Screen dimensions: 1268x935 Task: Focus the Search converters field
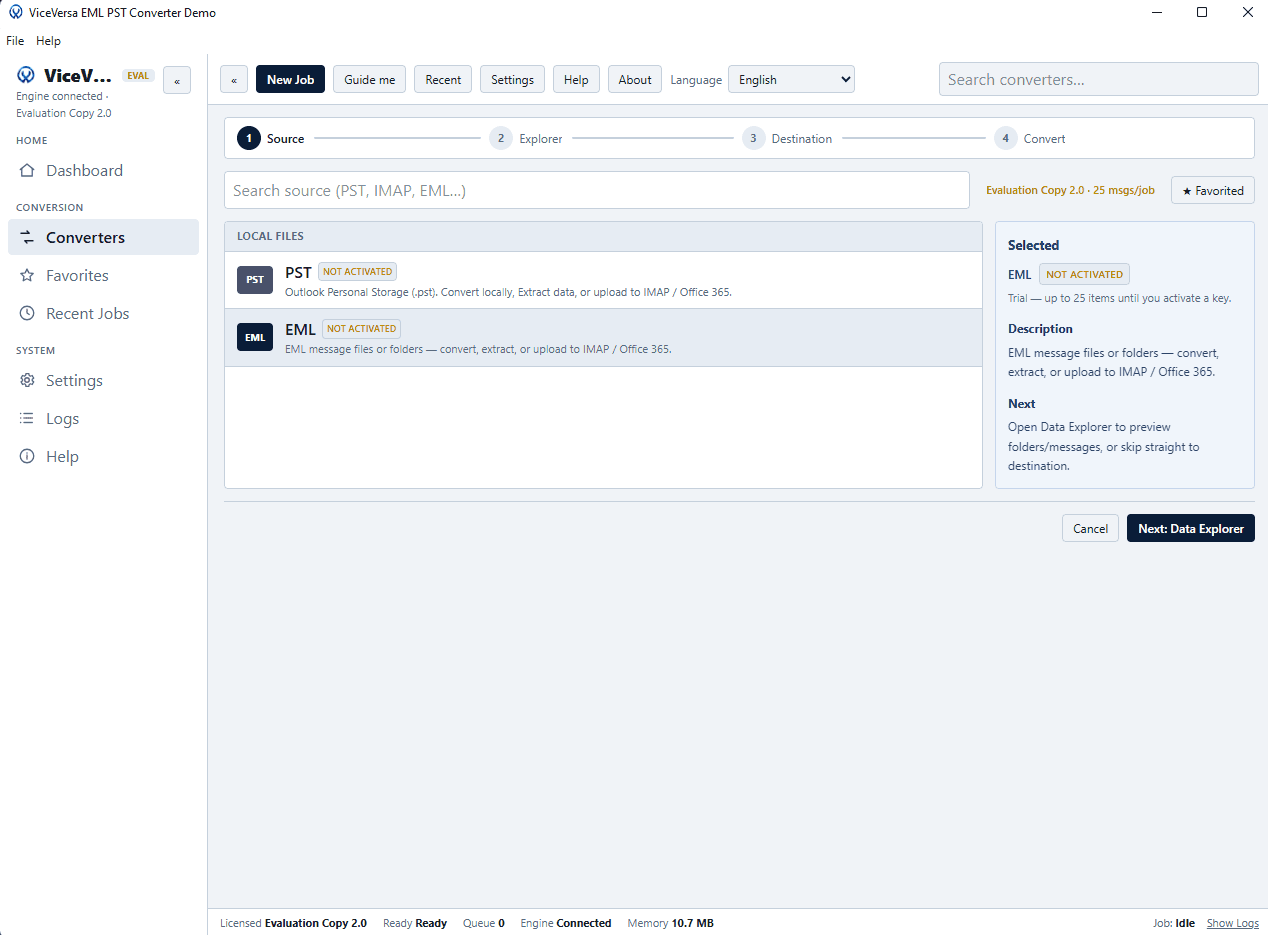pos(1098,80)
